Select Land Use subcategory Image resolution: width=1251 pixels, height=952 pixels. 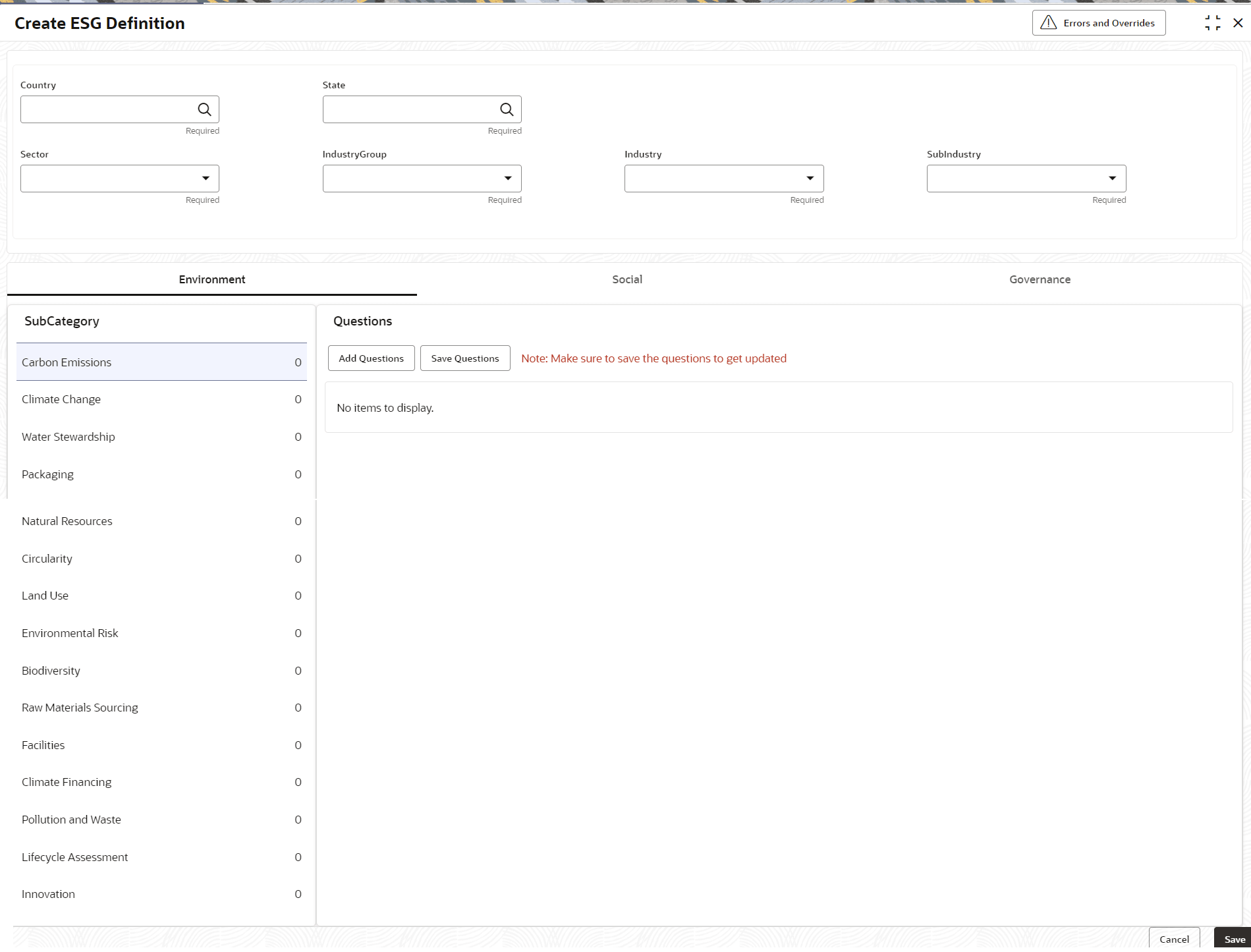[161, 596]
